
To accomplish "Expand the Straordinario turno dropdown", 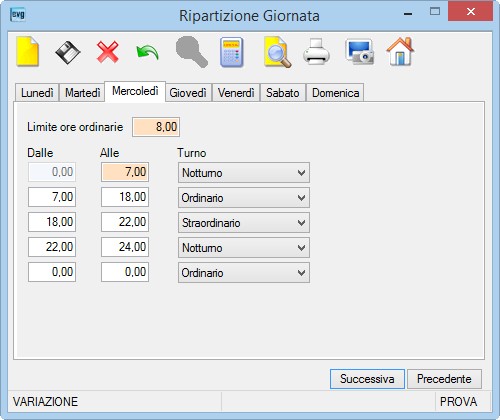I will (244, 223).
